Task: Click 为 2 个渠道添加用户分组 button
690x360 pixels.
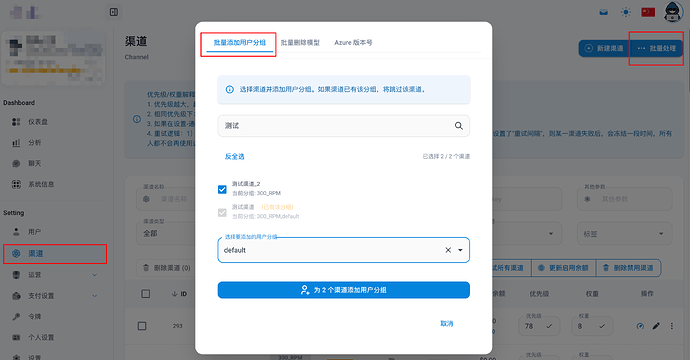Action: 344,290
